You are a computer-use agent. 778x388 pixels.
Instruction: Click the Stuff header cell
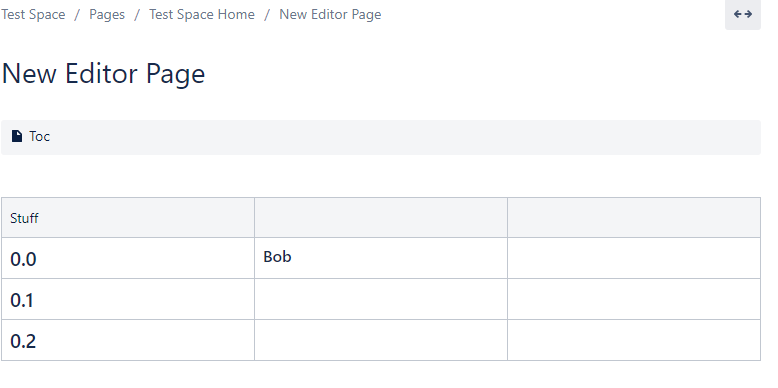click(128, 218)
